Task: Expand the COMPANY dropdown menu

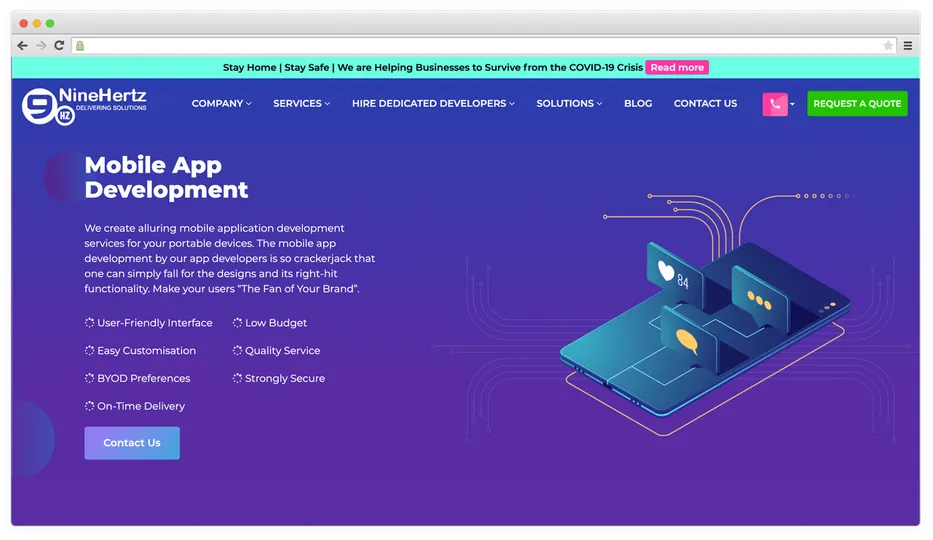Action: pyautogui.click(x=221, y=104)
